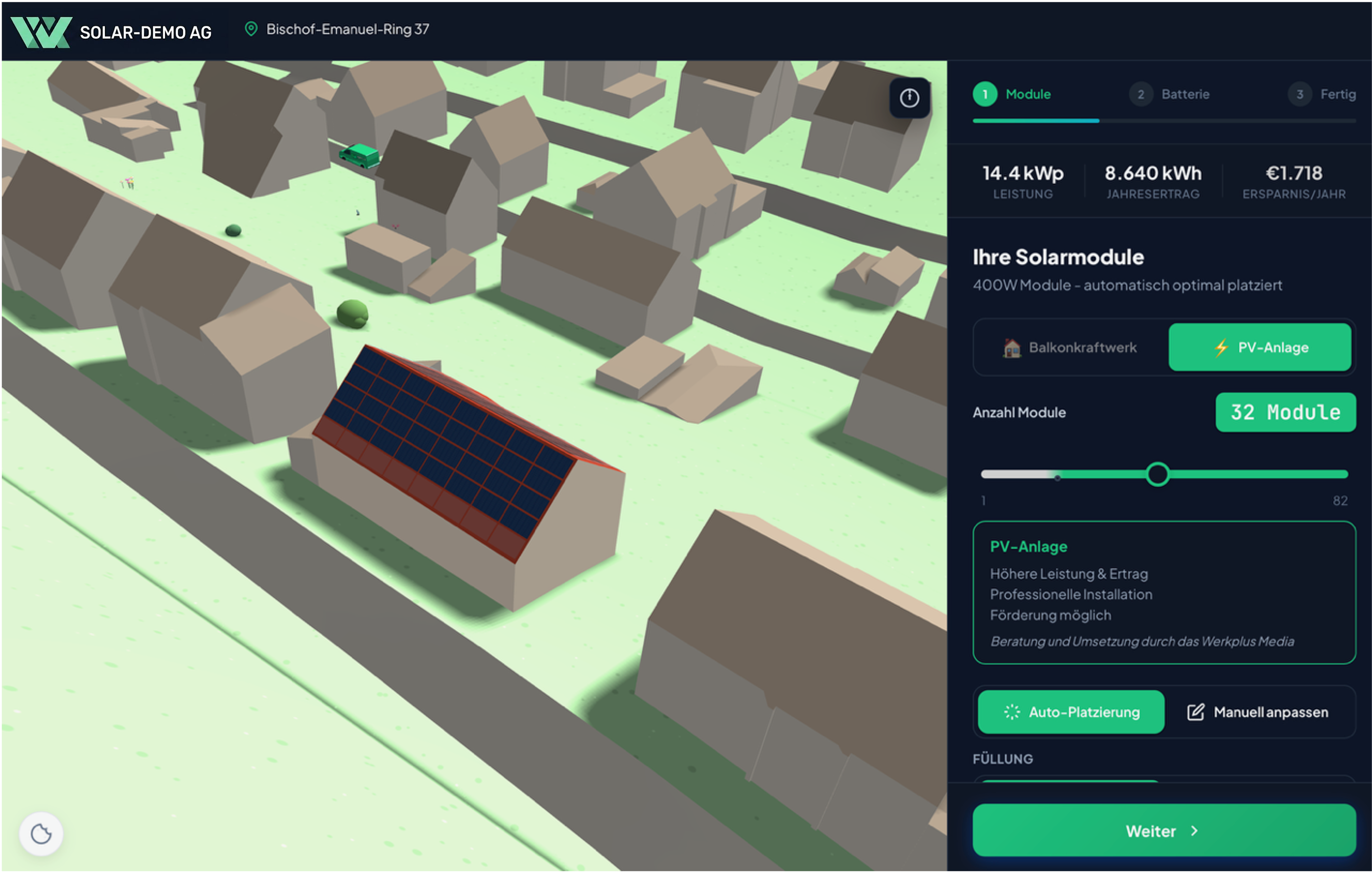
Task: Click the SOLAR-DEMO AG company name
Action: coord(146,32)
